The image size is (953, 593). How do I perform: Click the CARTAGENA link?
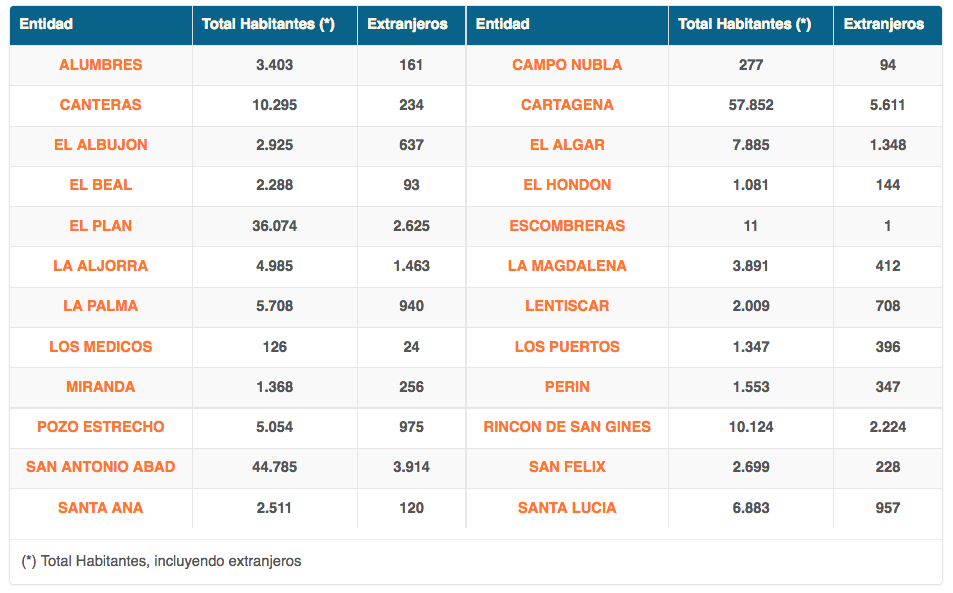(567, 105)
